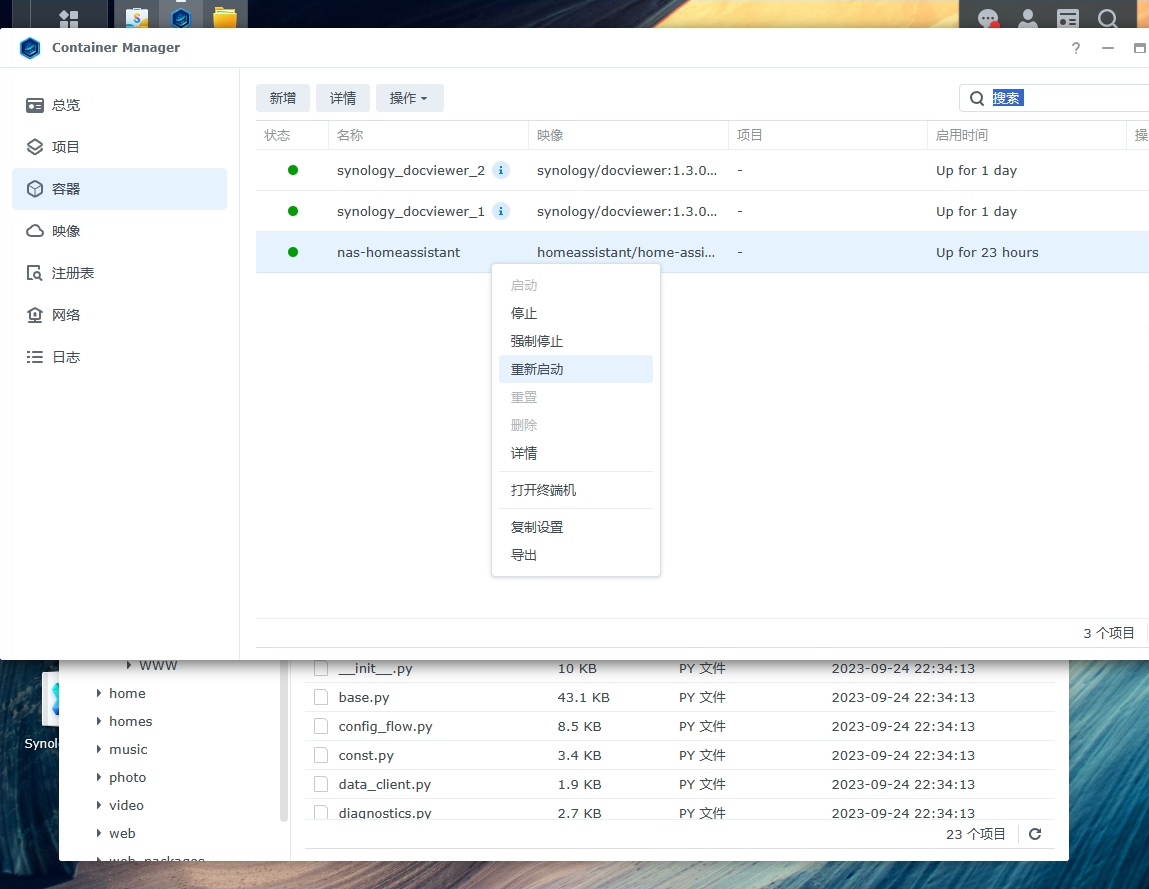
Task: Choose 停止 from the context menu
Action: click(576, 314)
